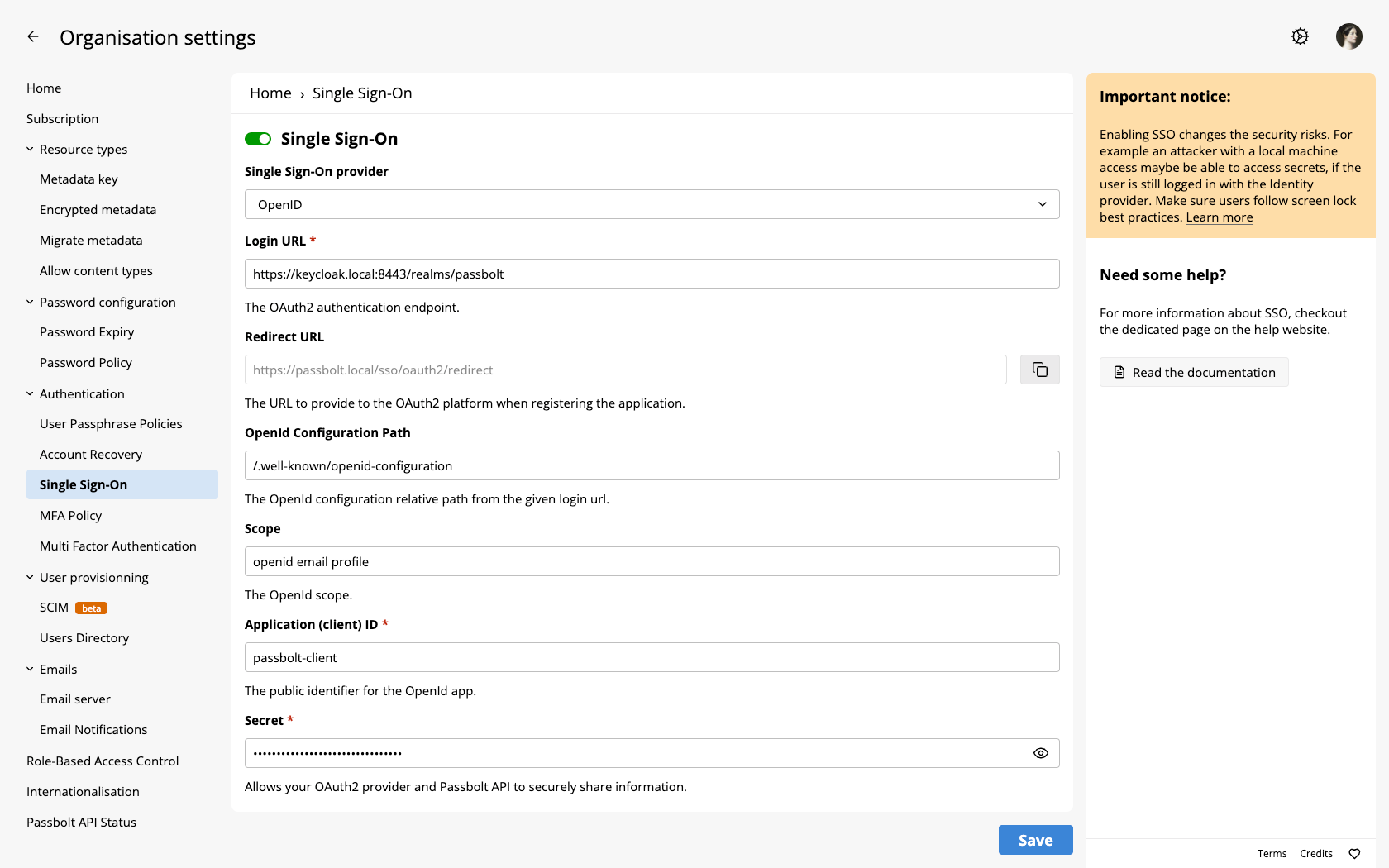Collapse the Authentication section

[30, 393]
